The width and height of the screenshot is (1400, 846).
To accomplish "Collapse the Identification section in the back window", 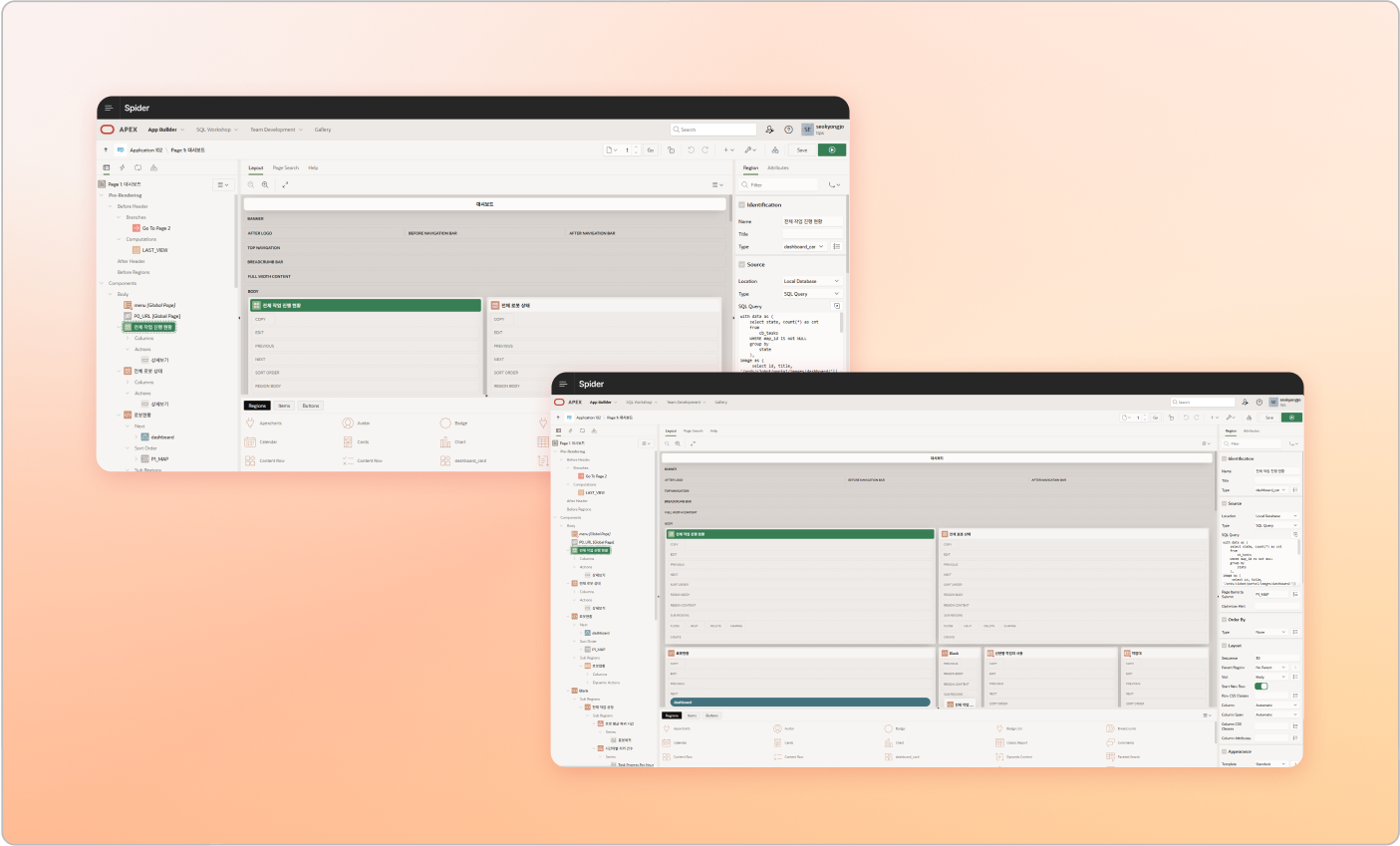I will tap(741, 204).
